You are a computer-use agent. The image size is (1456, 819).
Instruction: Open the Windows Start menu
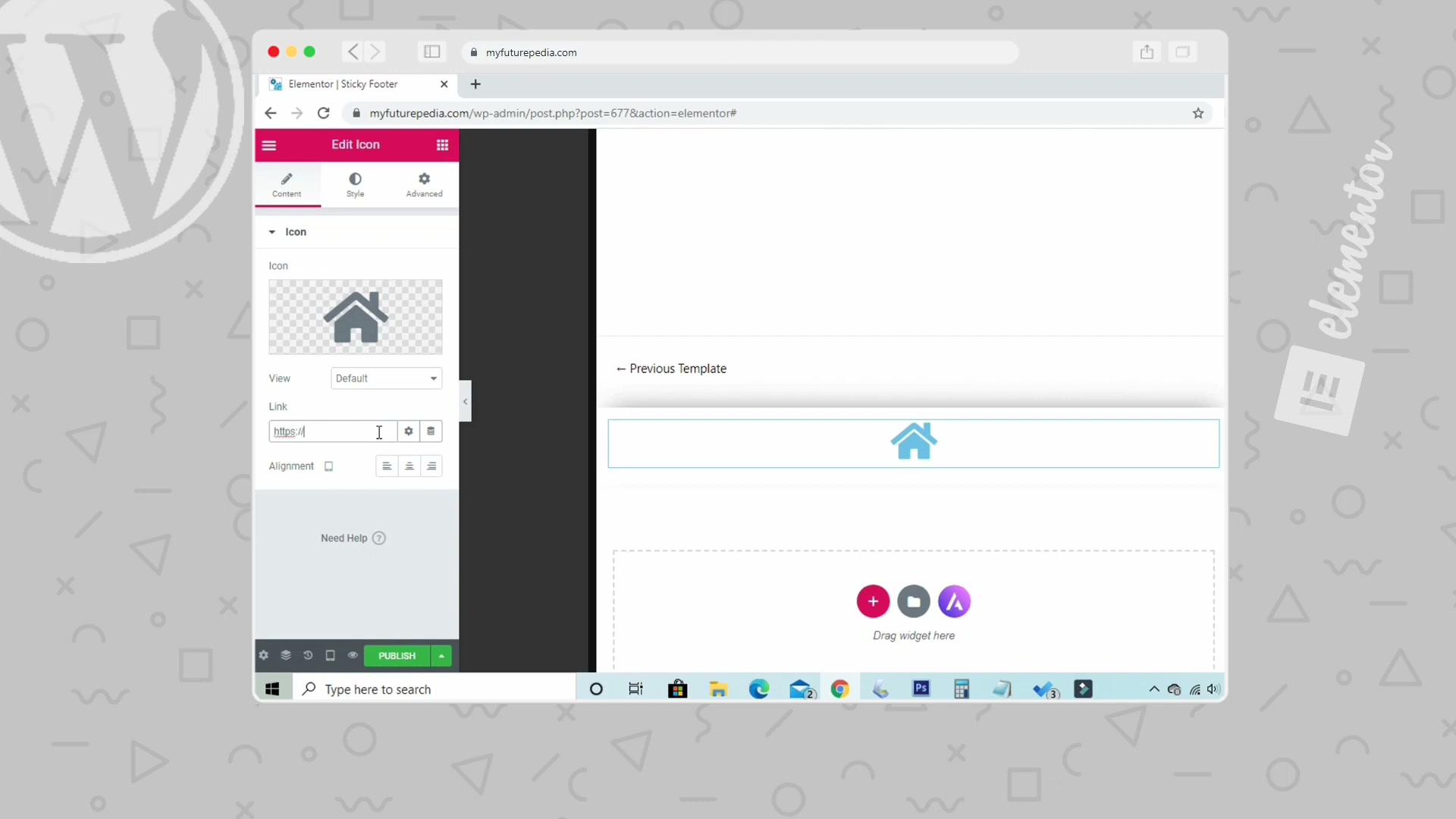point(272,689)
